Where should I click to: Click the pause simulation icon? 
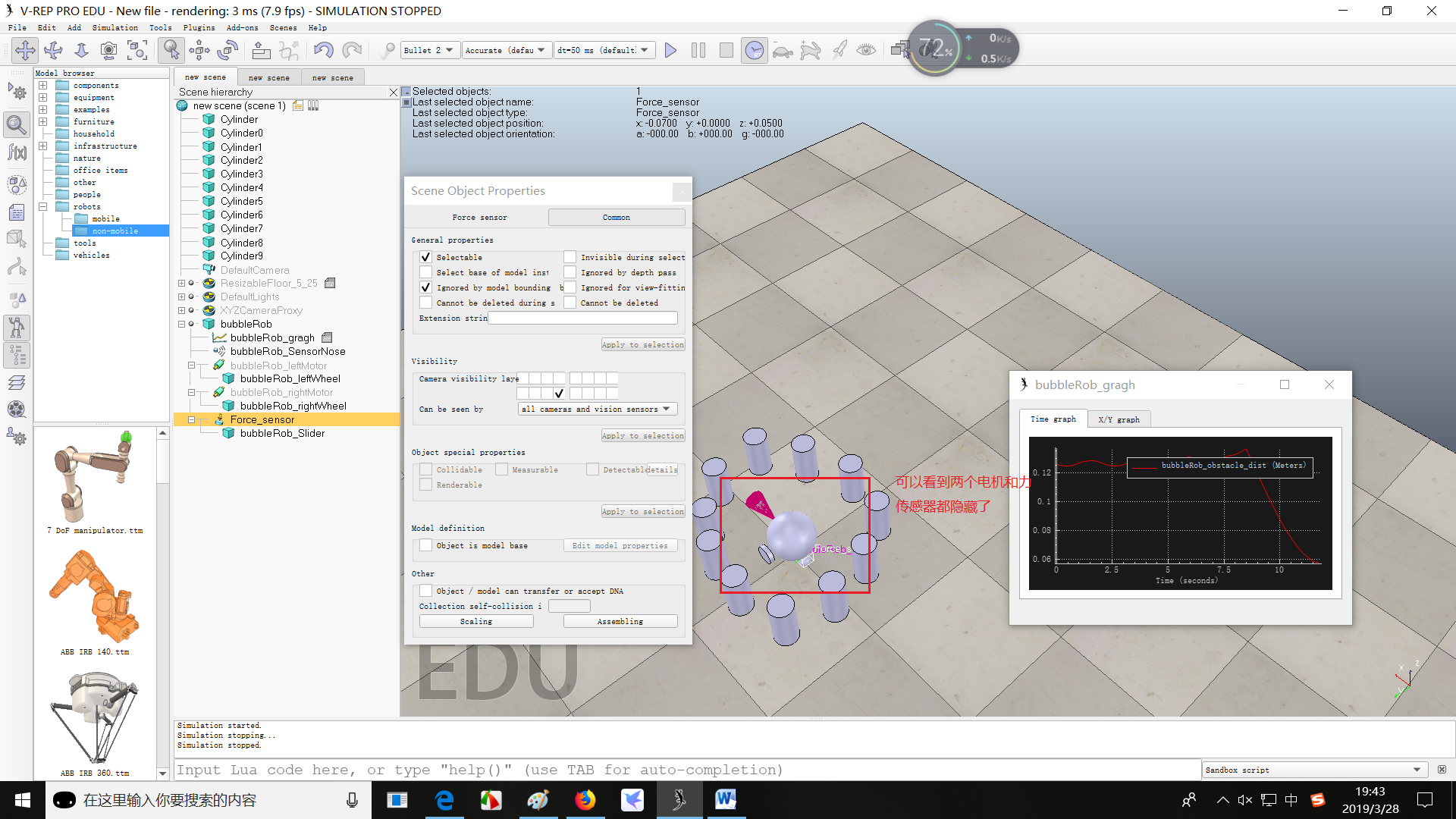pos(698,50)
